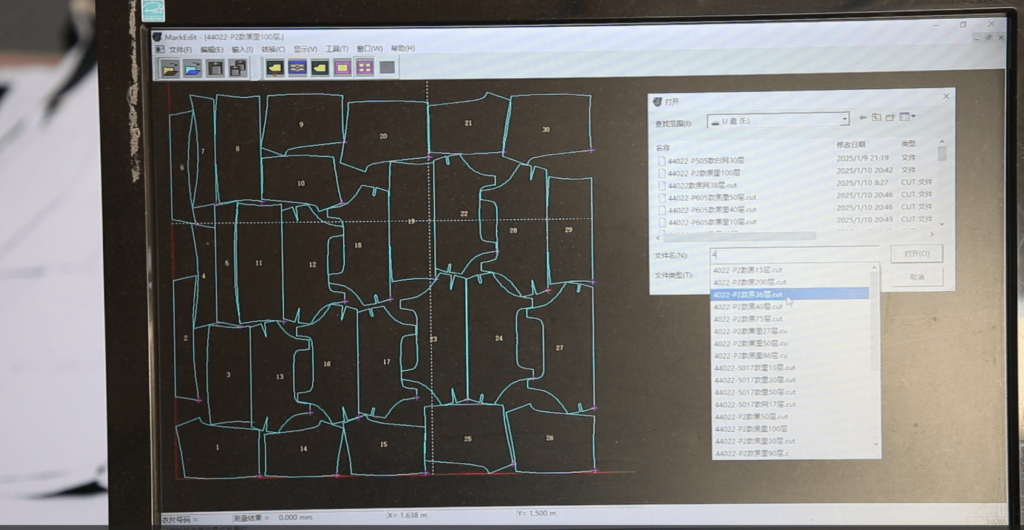Go back using the dialog's left arrow
Screen dimensions: 1024x530
[861, 118]
